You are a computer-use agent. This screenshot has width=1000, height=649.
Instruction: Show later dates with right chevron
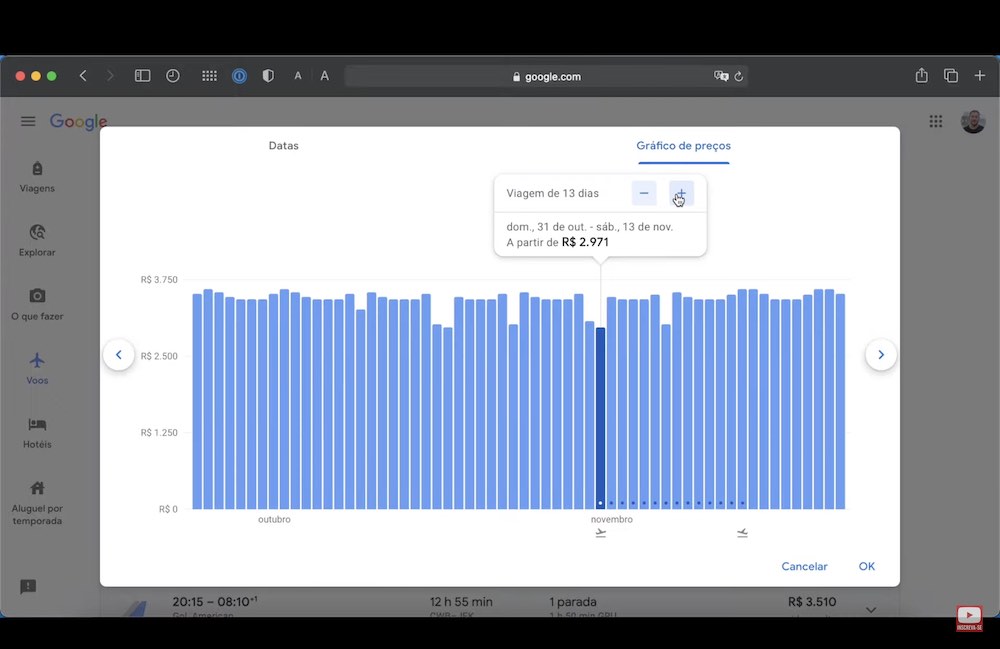881,354
